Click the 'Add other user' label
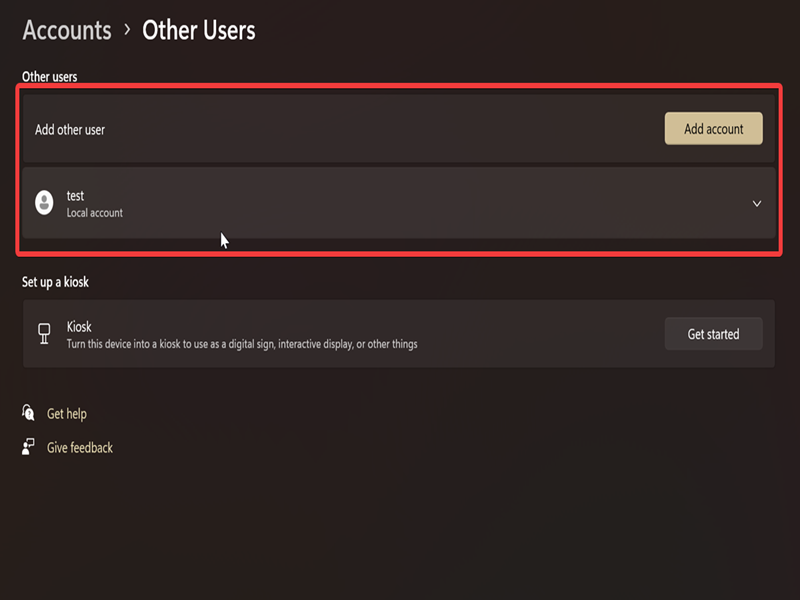The height and width of the screenshot is (600, 800). click(x=70, y=130)
